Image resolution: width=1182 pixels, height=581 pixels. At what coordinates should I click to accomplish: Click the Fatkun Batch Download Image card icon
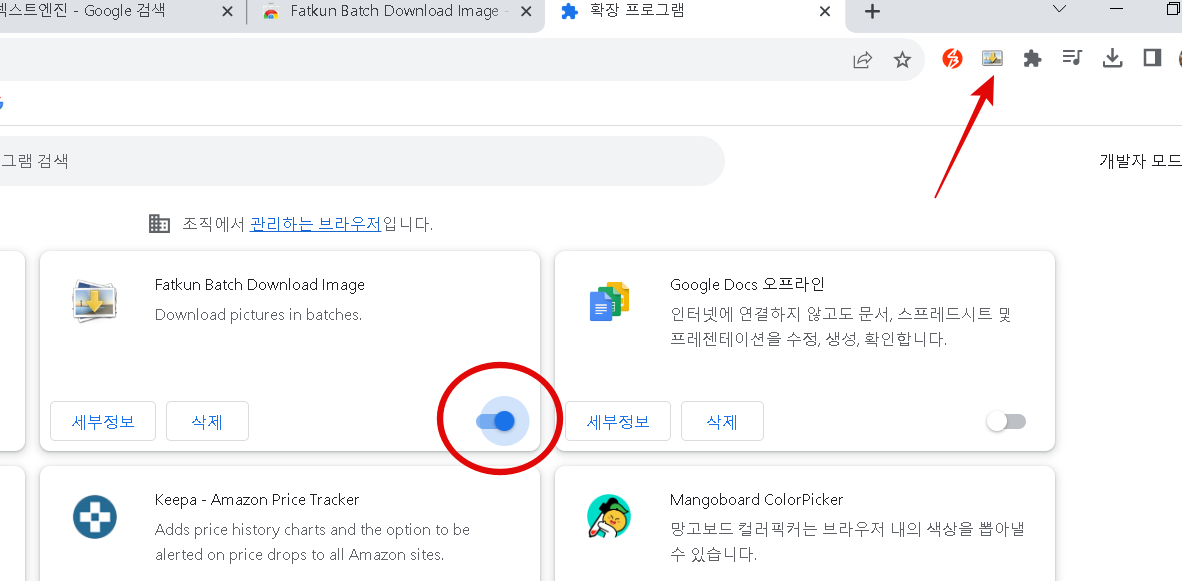(94, 301)
